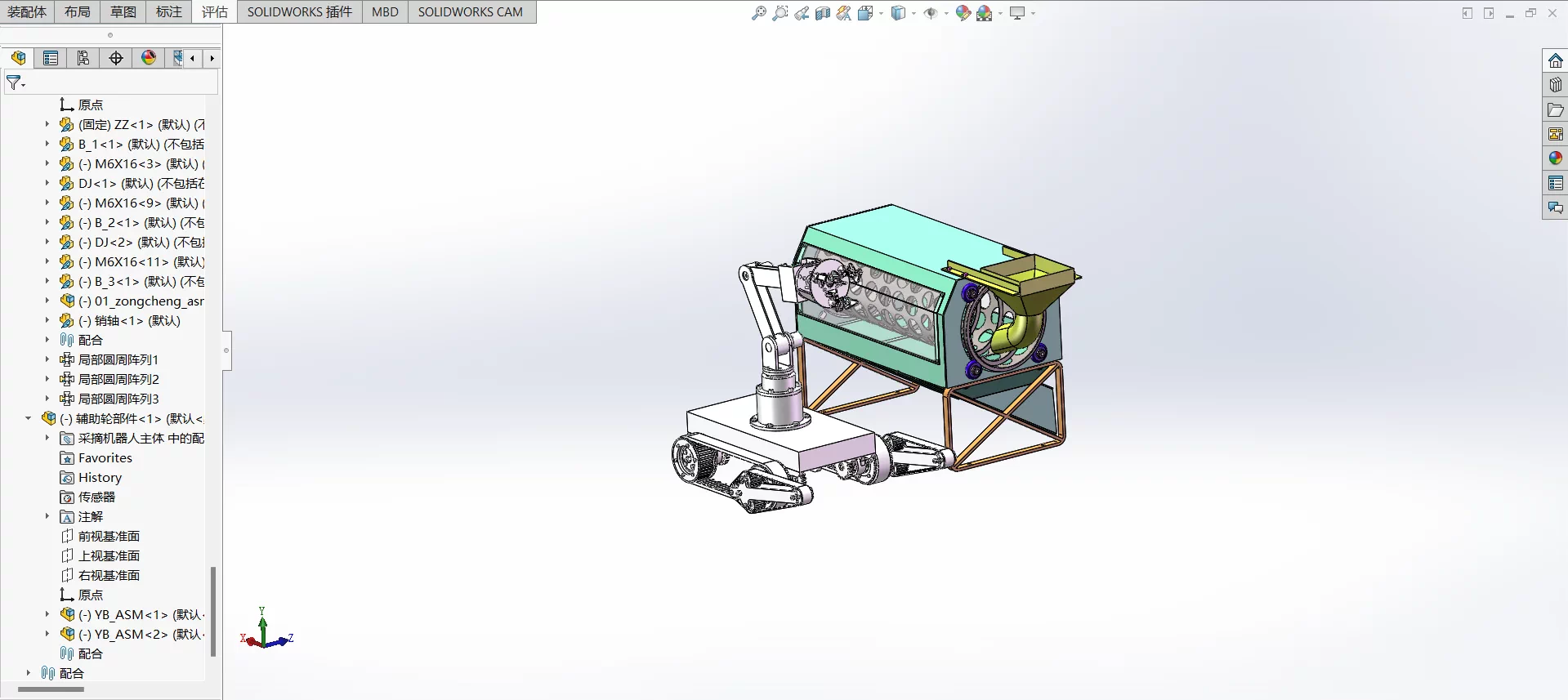Open the View Palette task pane tab
The width and height of the screenshot is (1568, 700).
point(1555,134)
